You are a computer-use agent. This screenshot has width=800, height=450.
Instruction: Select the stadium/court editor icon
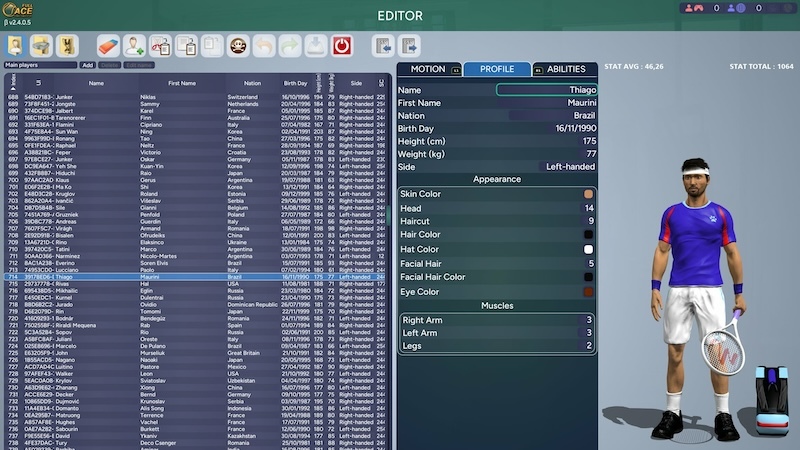click(41, 45)
